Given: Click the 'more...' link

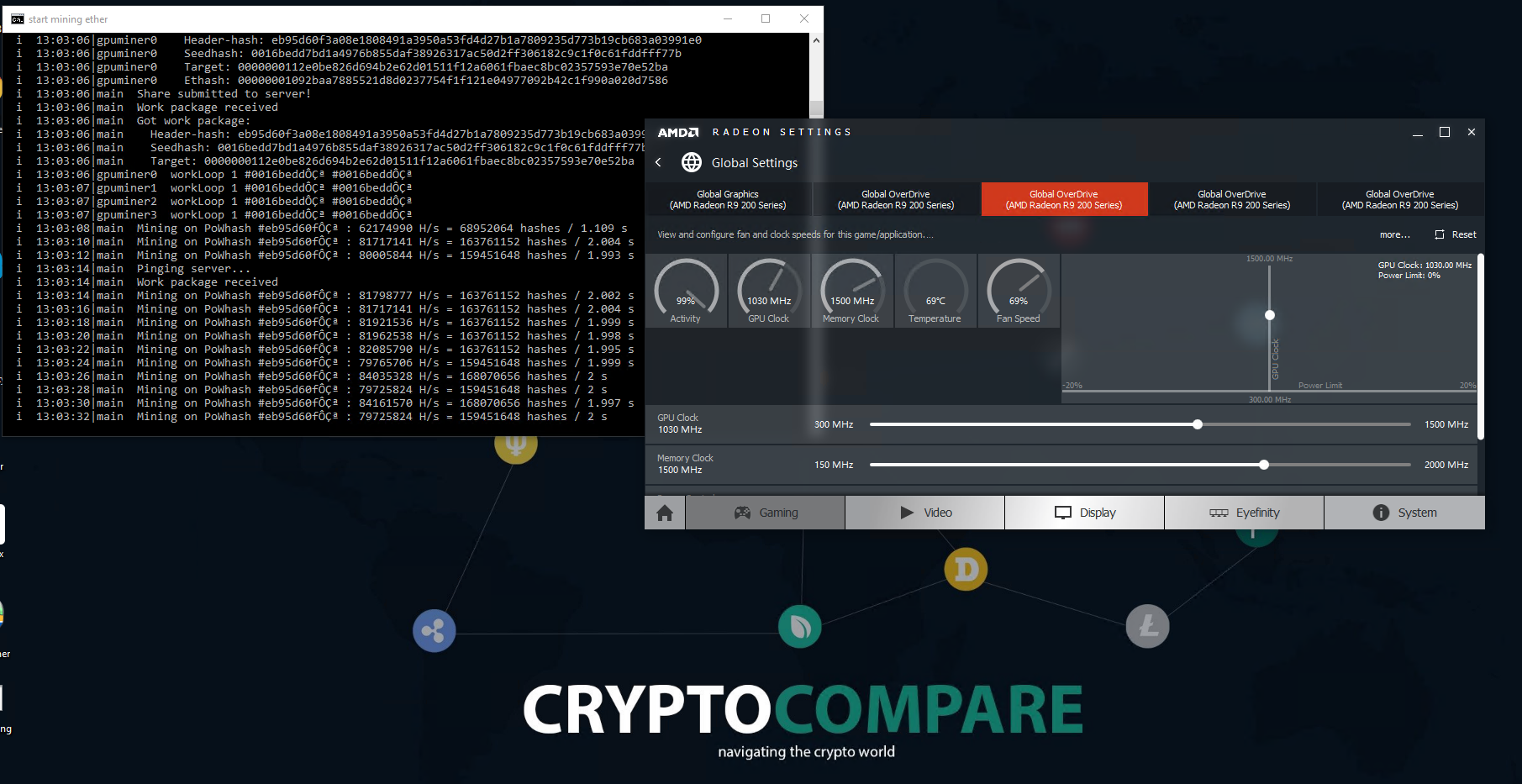Looking at the screenshot, I should (x=1395, y=234).
